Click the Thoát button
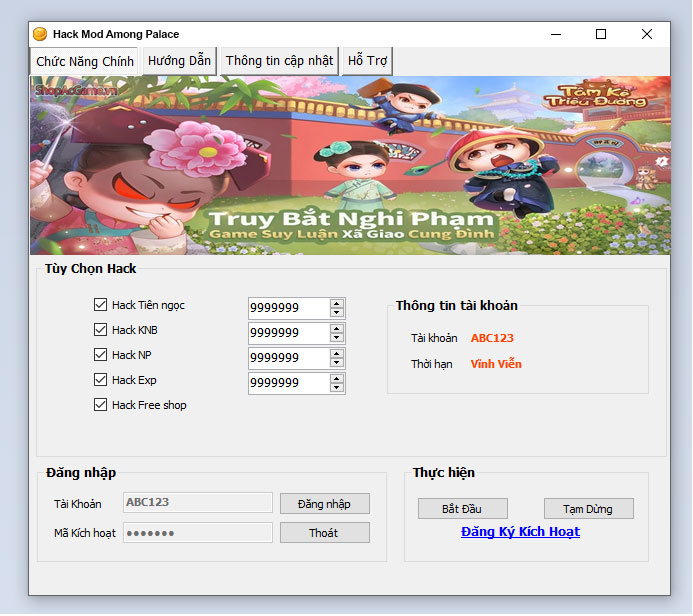The height and width of the screenshot is (616, 693). tap(325, 532)
